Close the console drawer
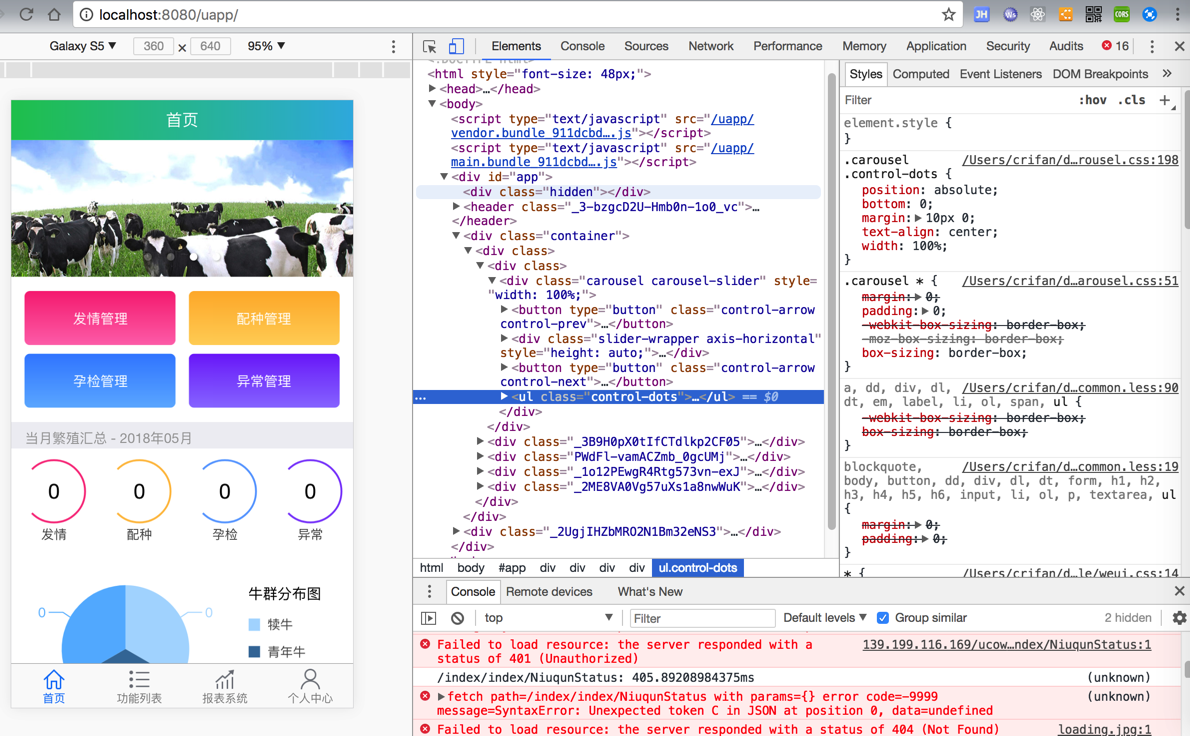 pos(1179,591)
